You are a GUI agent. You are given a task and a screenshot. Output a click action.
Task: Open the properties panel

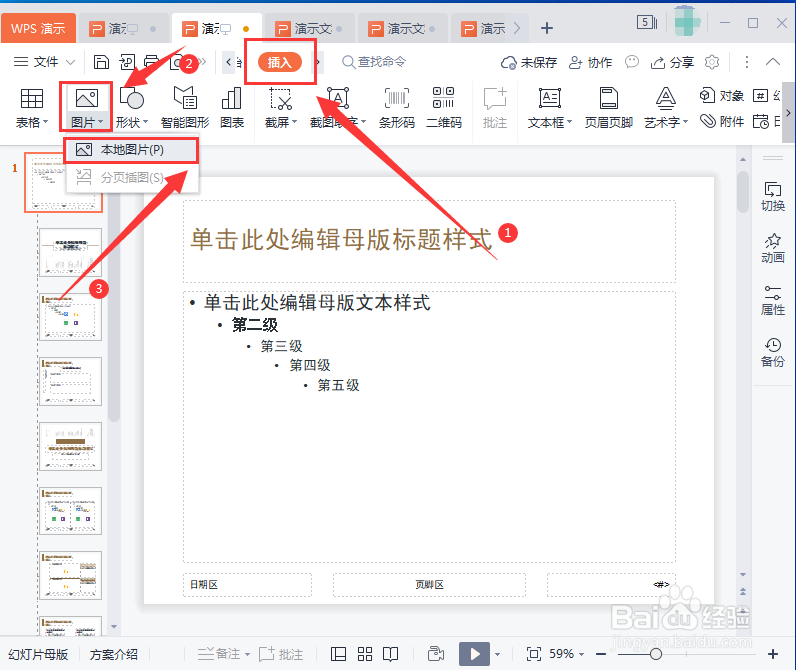pos(773,300)
